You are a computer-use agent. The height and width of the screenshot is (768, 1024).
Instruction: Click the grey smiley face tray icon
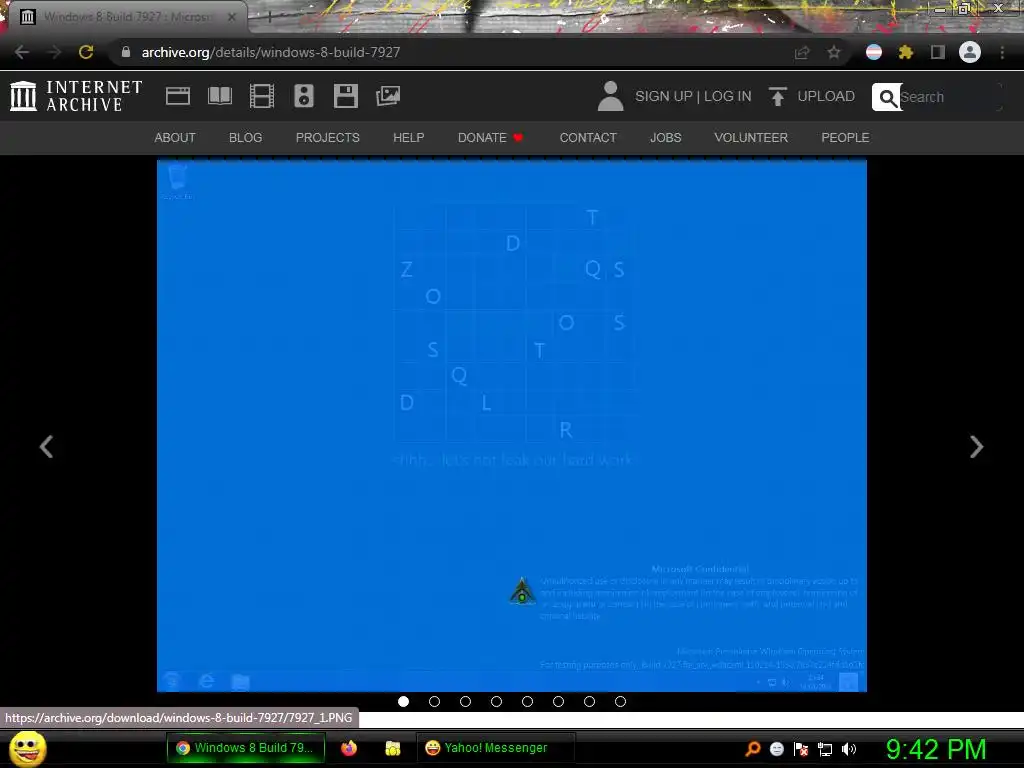776,749
